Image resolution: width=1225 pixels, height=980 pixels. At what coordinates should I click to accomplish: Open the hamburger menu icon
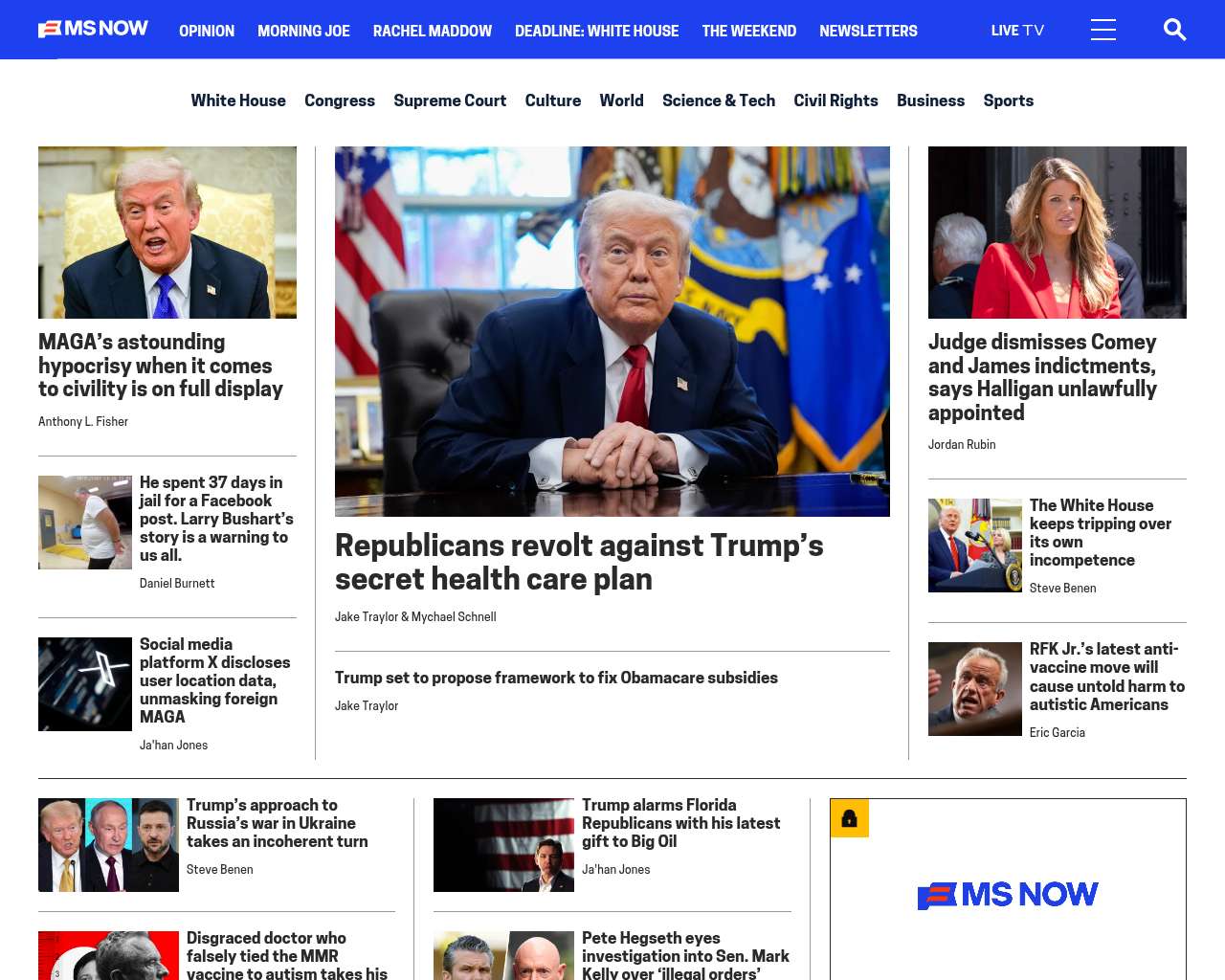pyautogui.click(x=1103, y=30)
